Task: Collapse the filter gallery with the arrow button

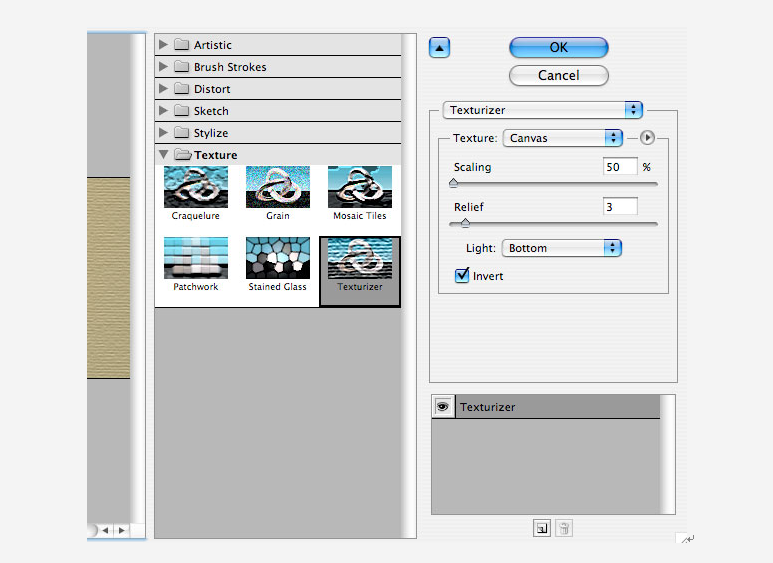Action: (439, 48)
